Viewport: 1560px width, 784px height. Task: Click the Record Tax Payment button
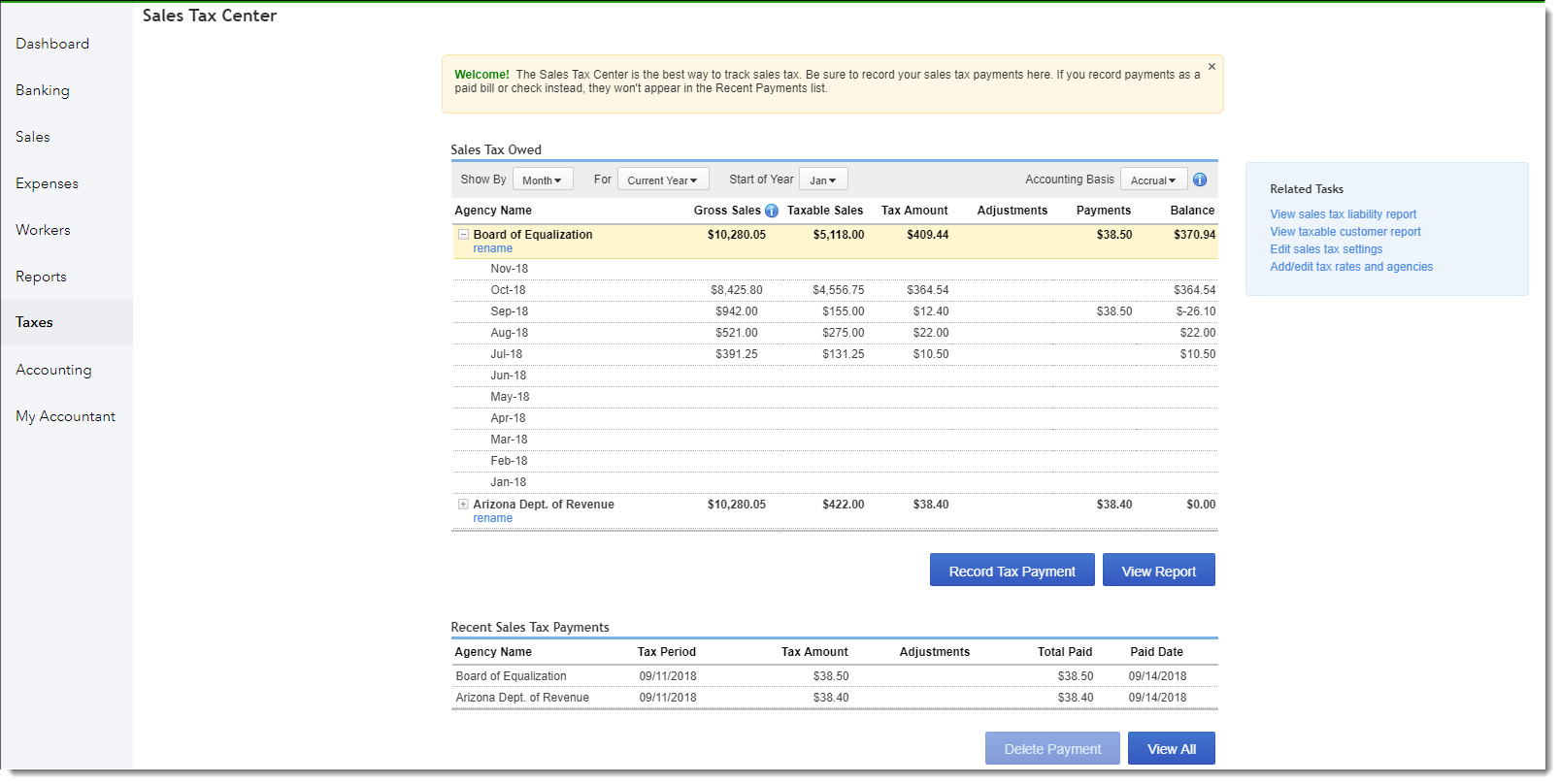pyautogui.click(x=1012, y=571)
